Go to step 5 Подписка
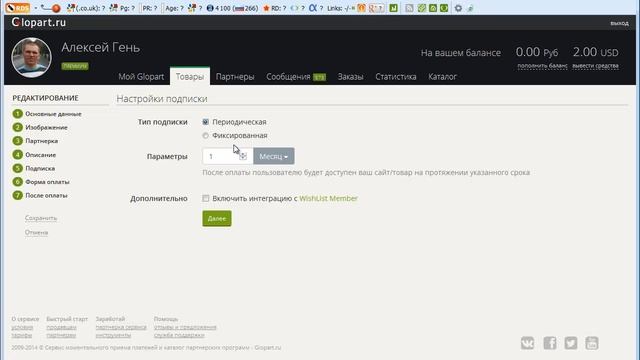 (33, 168)
